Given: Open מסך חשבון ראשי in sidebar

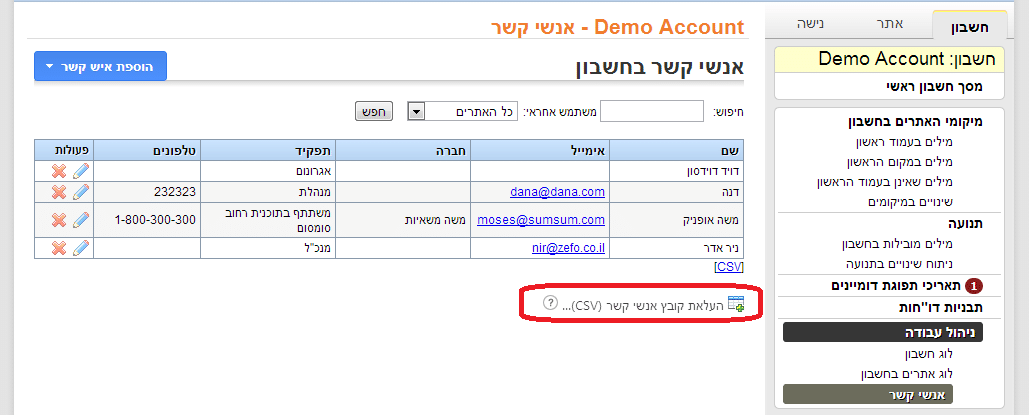Looking at the screenshot, I should (x=934, y=87).
